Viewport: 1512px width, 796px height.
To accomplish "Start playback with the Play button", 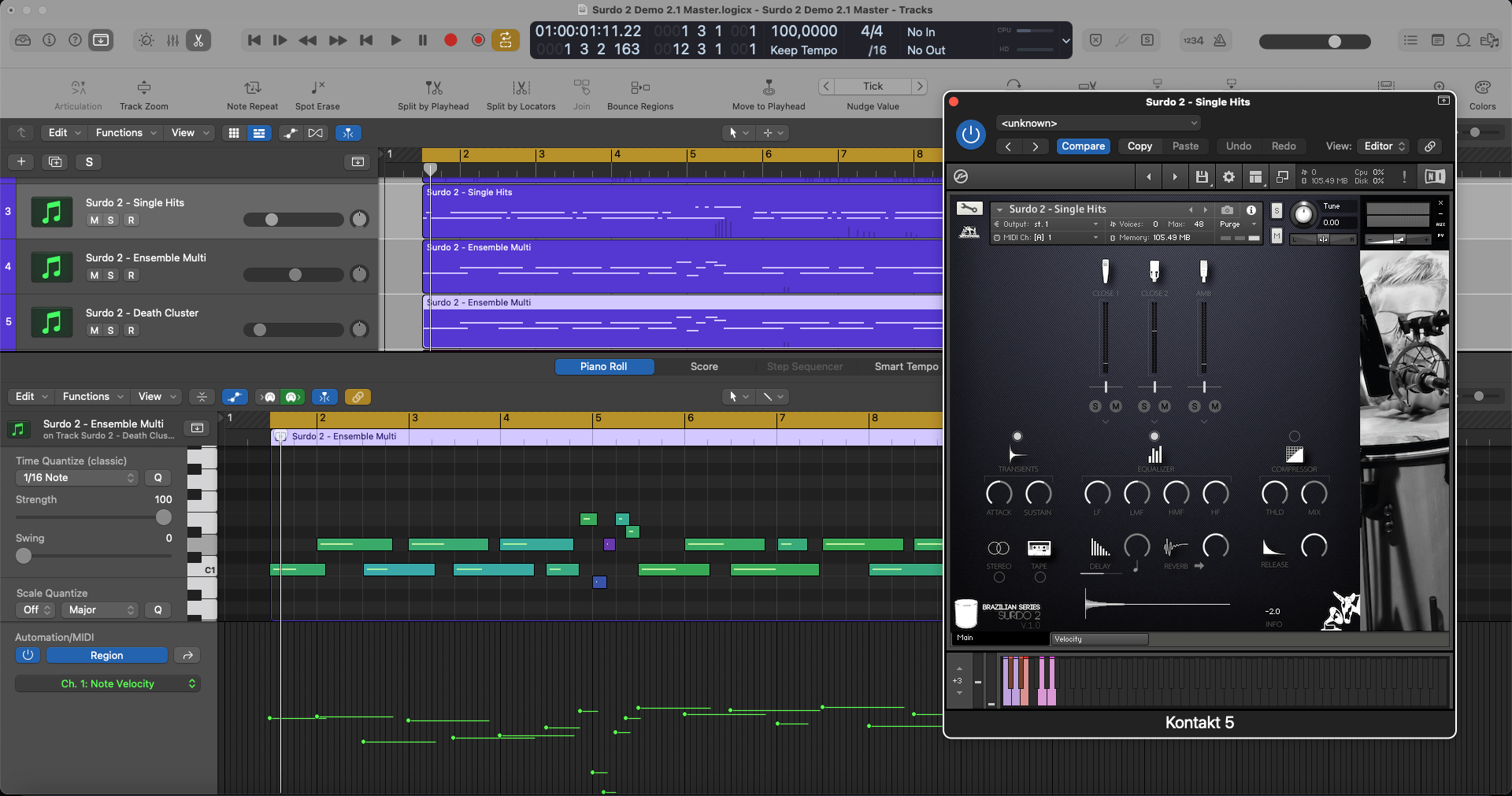I will (x=395, y=40).
